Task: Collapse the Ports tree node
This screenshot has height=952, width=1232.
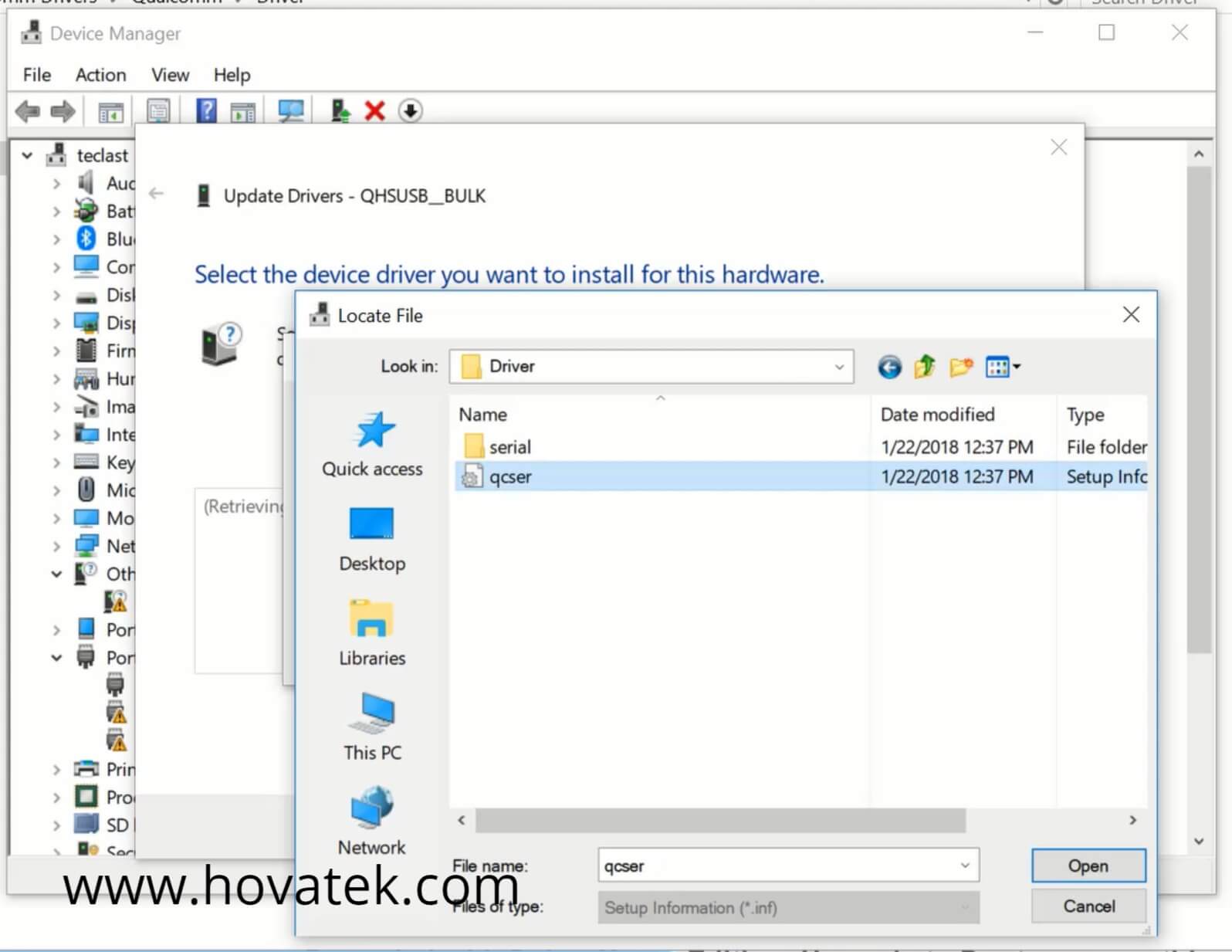Action: tap(56, 658)
